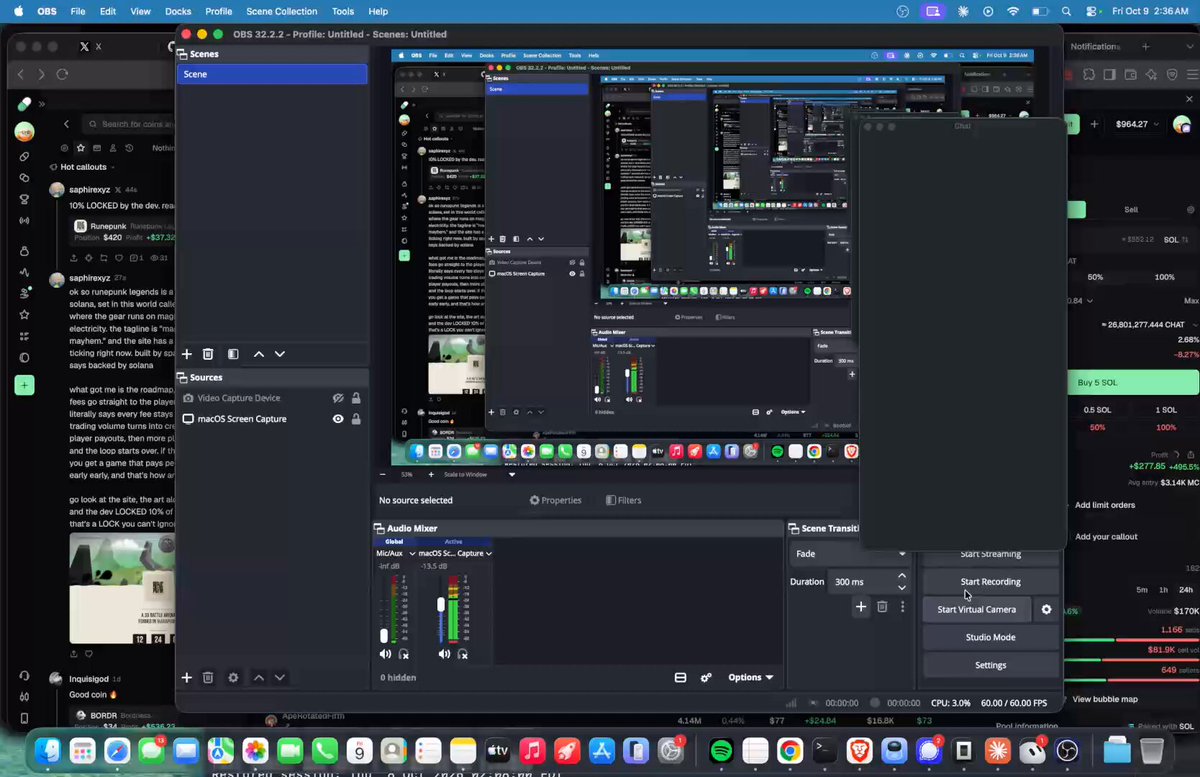1200x777 pixels.
Task: Show the hidden Video Capture Device source
Action: [x=338, y=398]
